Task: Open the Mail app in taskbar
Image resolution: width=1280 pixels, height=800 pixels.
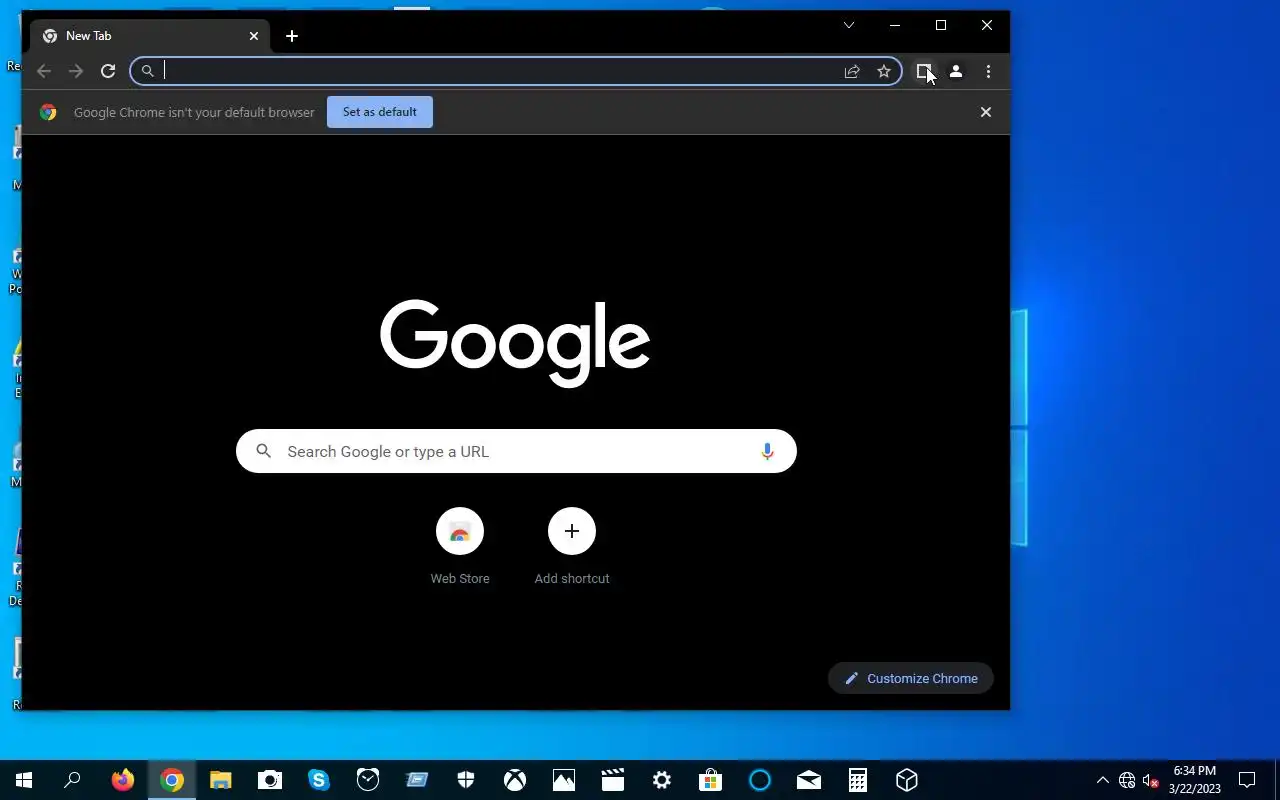Action: (809, 780)
